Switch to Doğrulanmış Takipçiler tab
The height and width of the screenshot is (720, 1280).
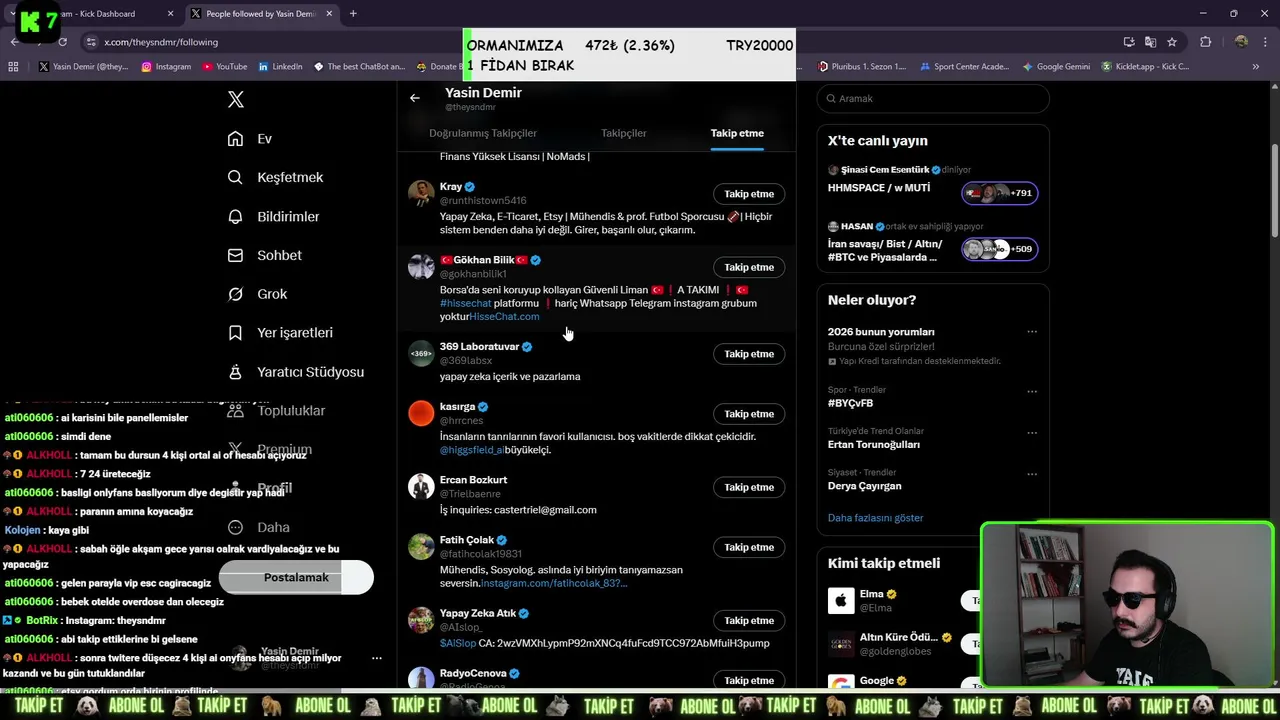[x=483, y=133]
